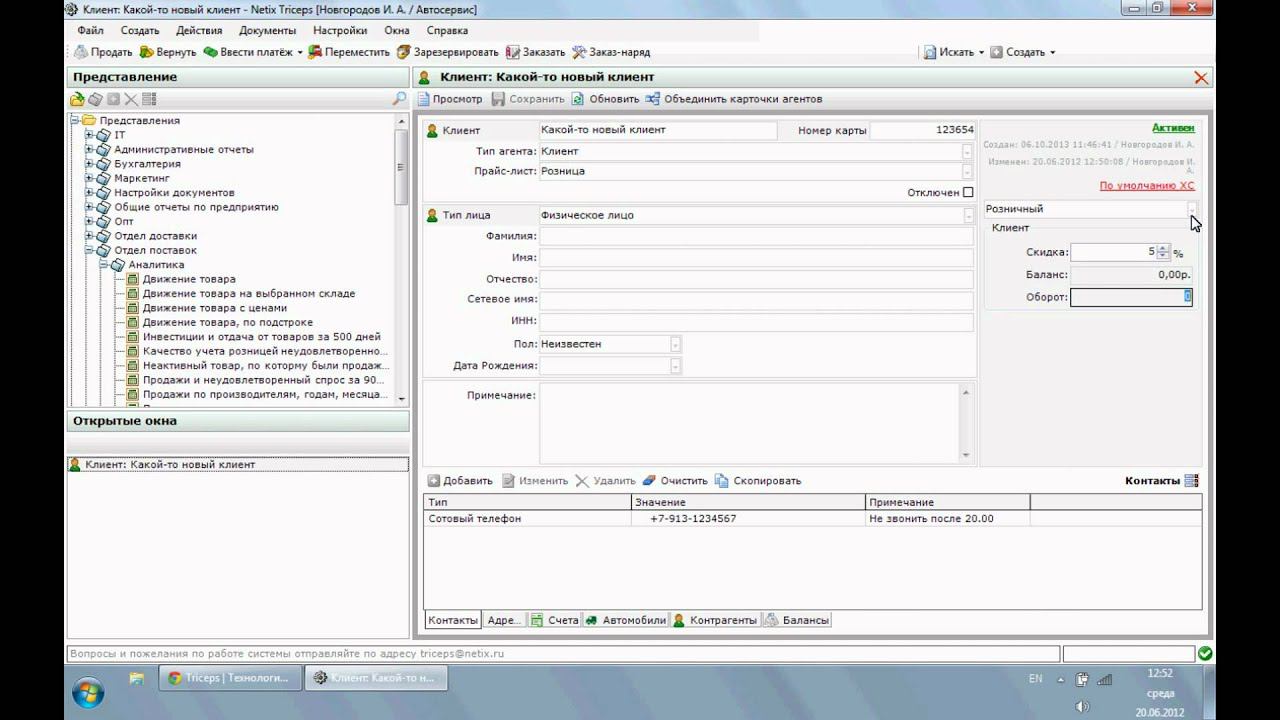Viewport: 1280px width, 720px height.
Task: Expand the Бухгалтерия tree node
Action: (89, 164)
